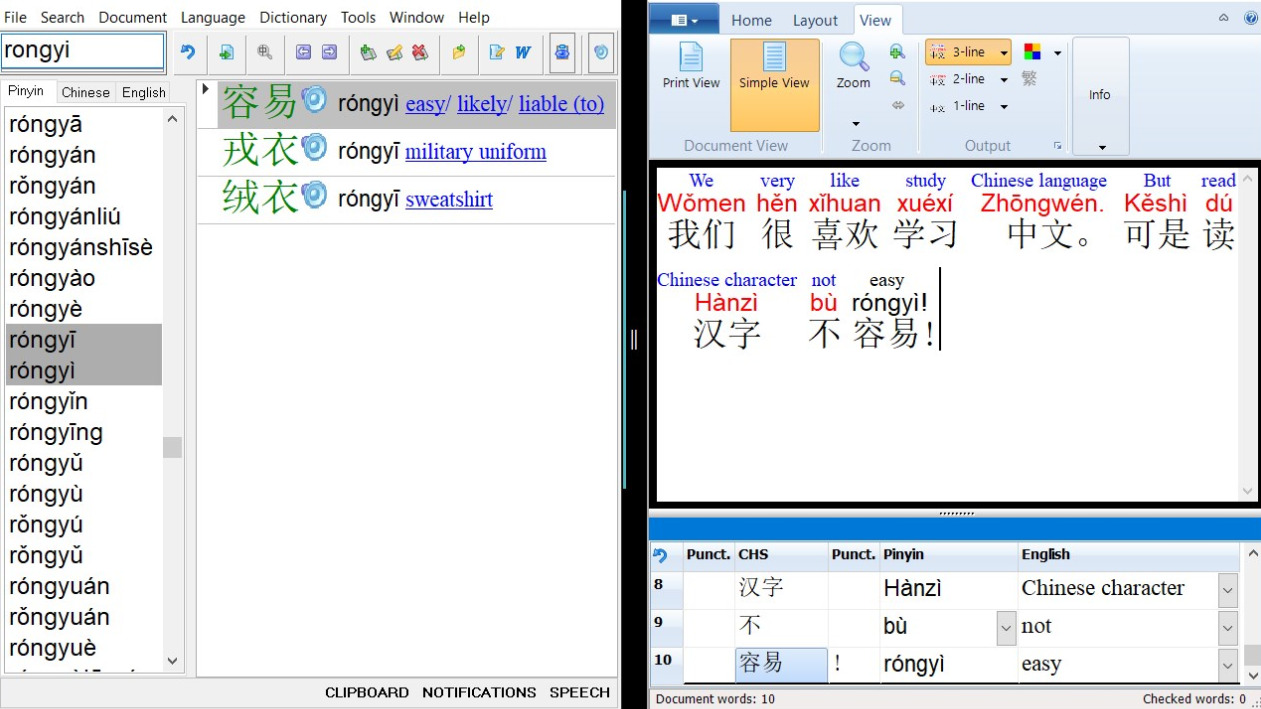Open the English dropdown for 'easy' row
The width and height of the screenshot is (1261, 709).
tap(1228, 665)
